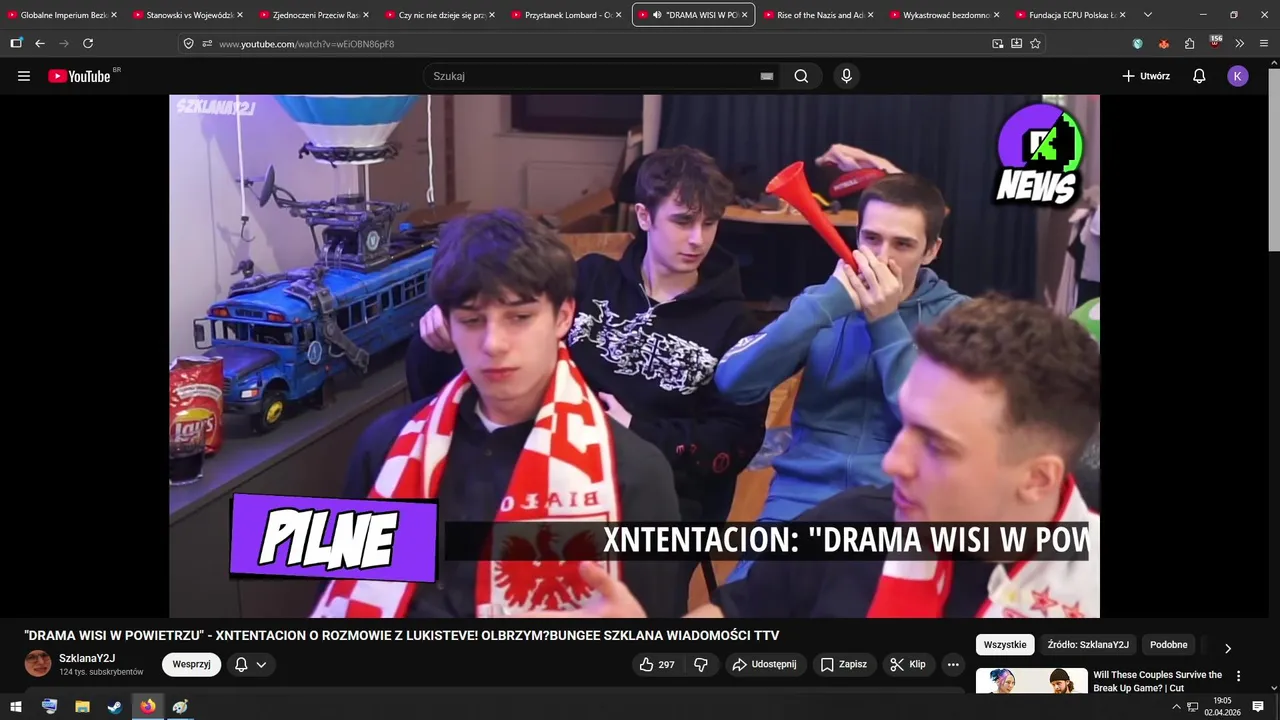Open the three-dot more actions menu
Image resolution: width=1280 pixels, height=720 pixels.
(x=953, y=664)
